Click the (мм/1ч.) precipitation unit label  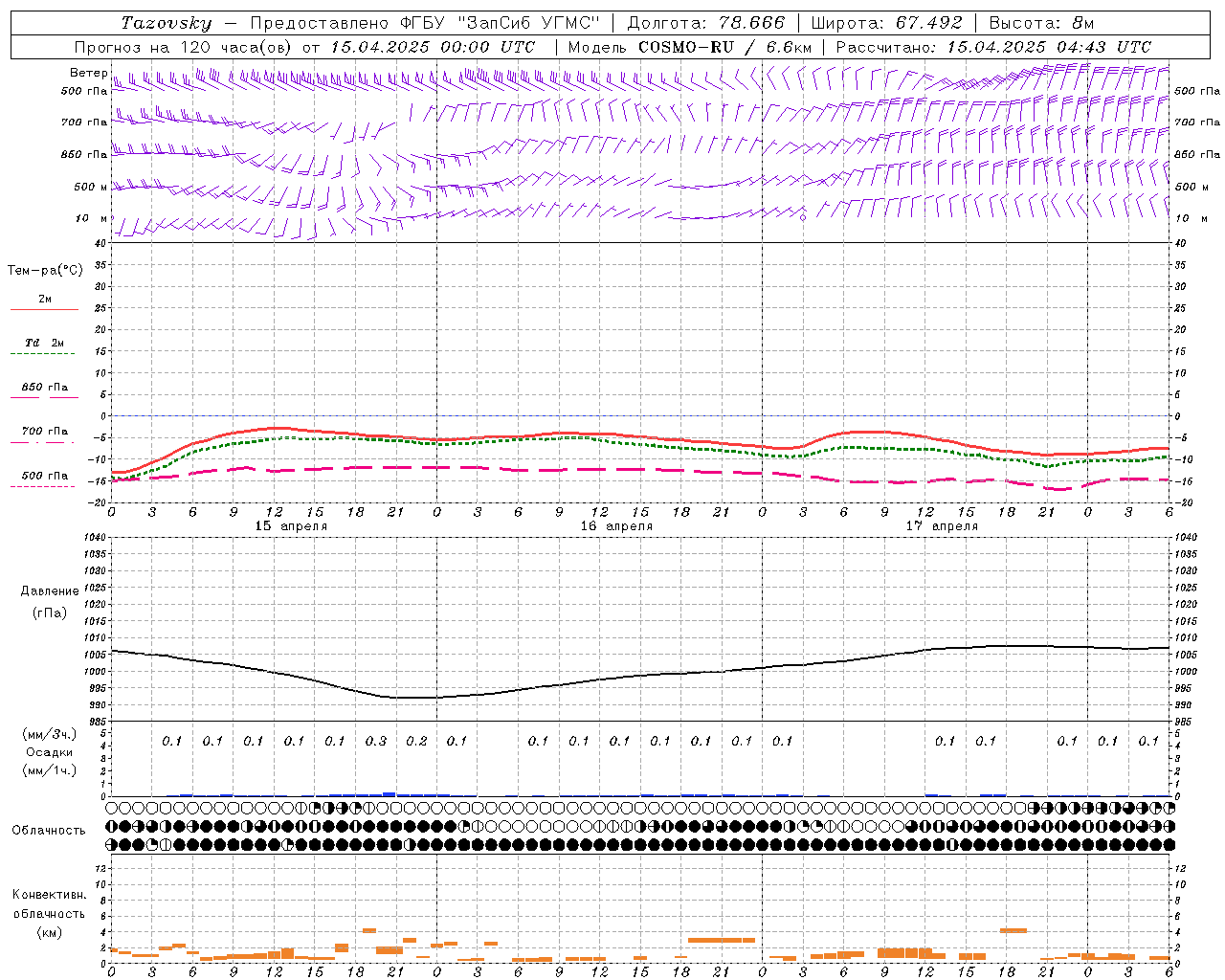pyautogui.click(x=50, y=770)
